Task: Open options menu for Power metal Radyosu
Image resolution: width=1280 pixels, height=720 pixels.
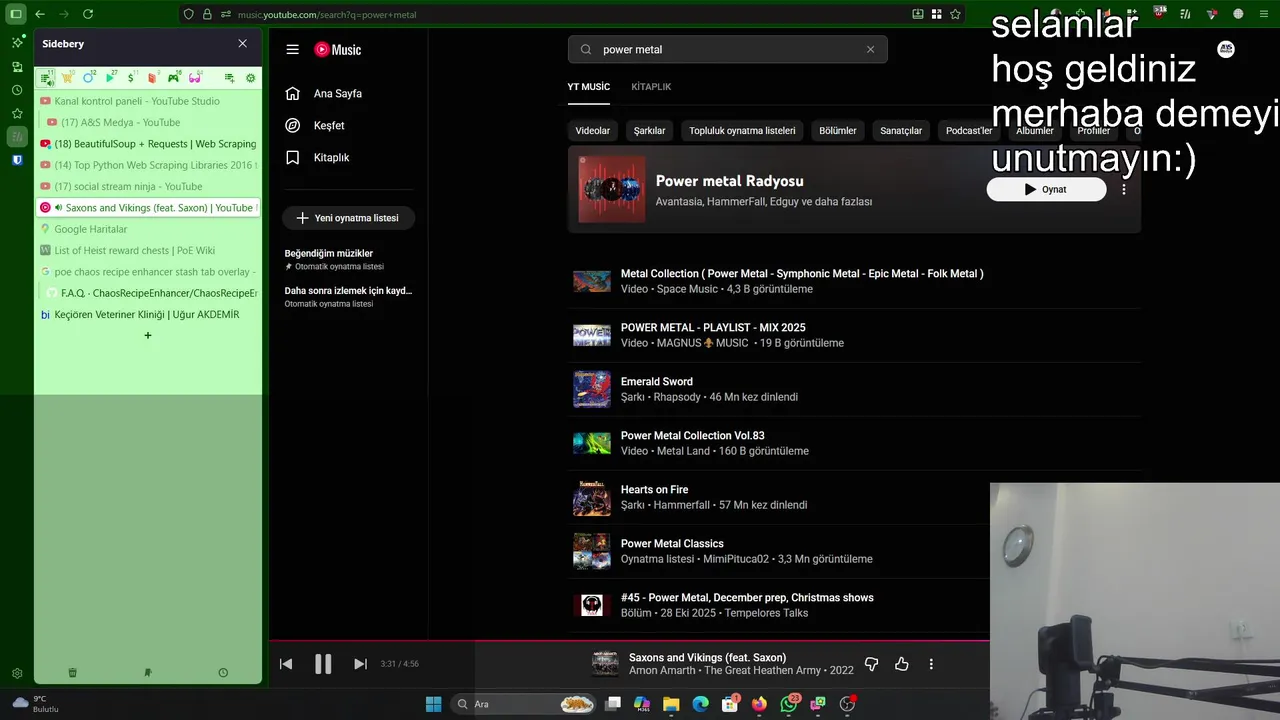Action: point(1124,189)
